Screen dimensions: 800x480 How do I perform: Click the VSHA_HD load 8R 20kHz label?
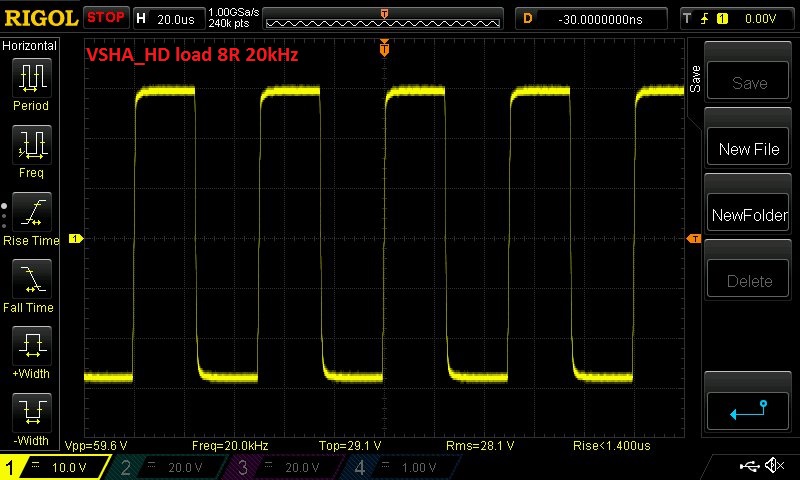(x=192, y=54)
